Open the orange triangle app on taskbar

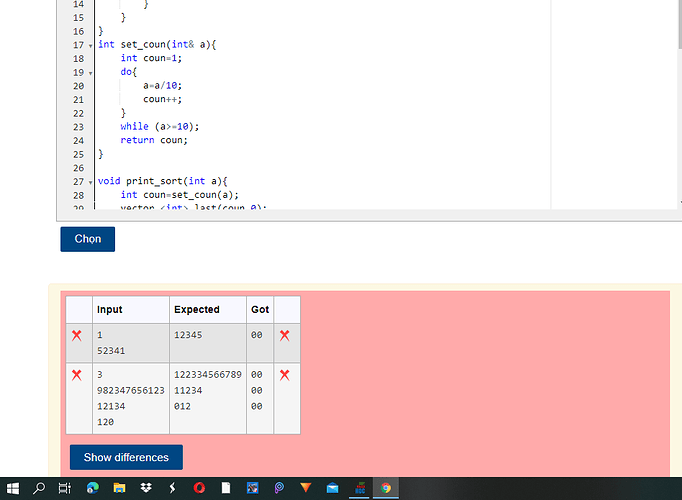306,488
